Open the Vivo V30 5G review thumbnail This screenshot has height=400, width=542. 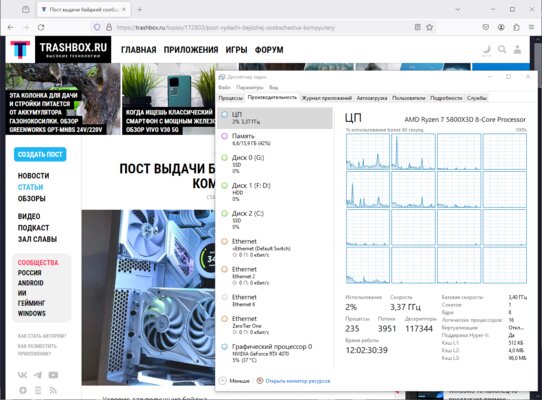pyautogui.click(x=169, y=99)
